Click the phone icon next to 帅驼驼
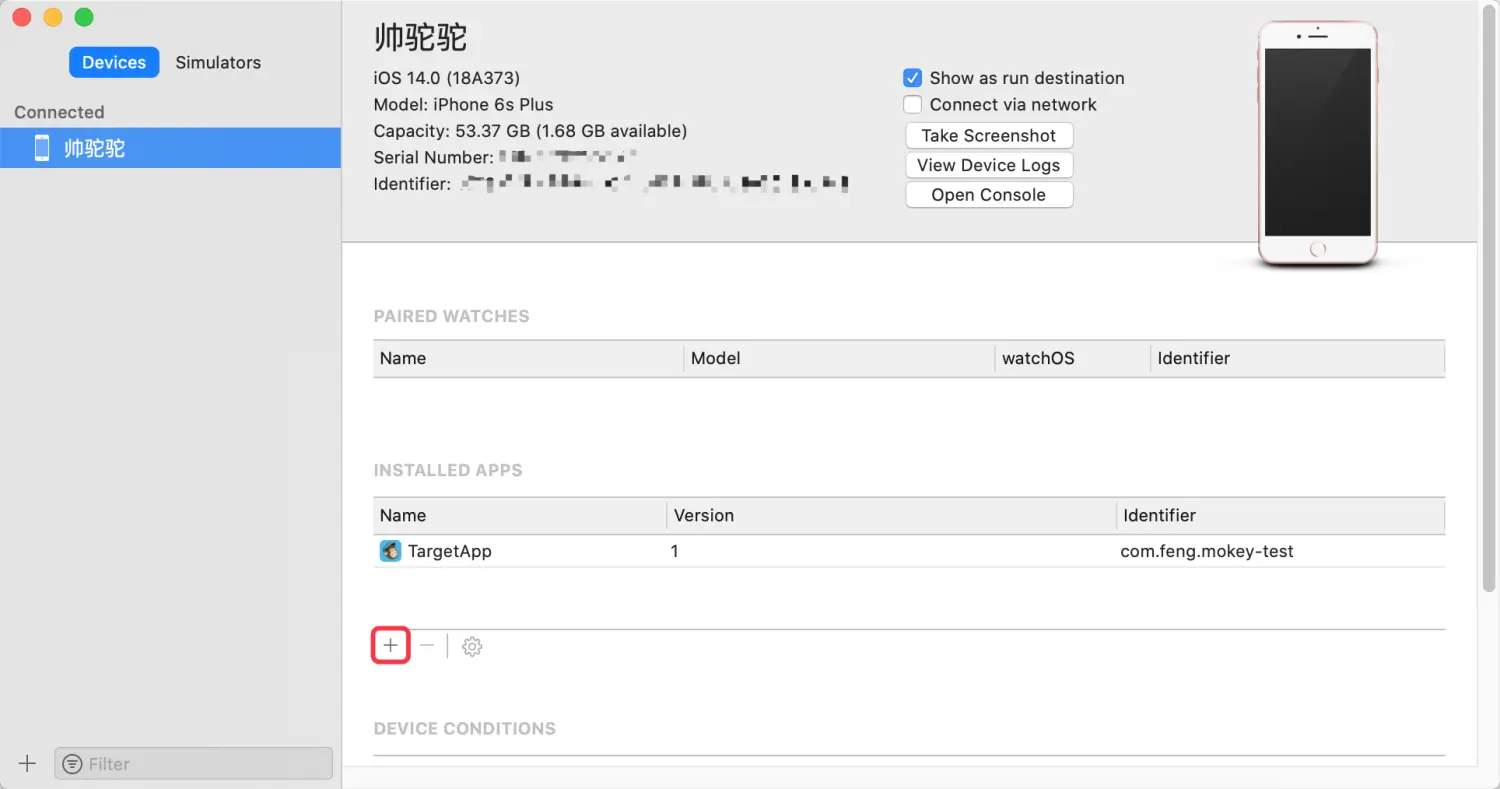Image resolution: width=1500 pixels, height=789 pixels. (42, 148)
